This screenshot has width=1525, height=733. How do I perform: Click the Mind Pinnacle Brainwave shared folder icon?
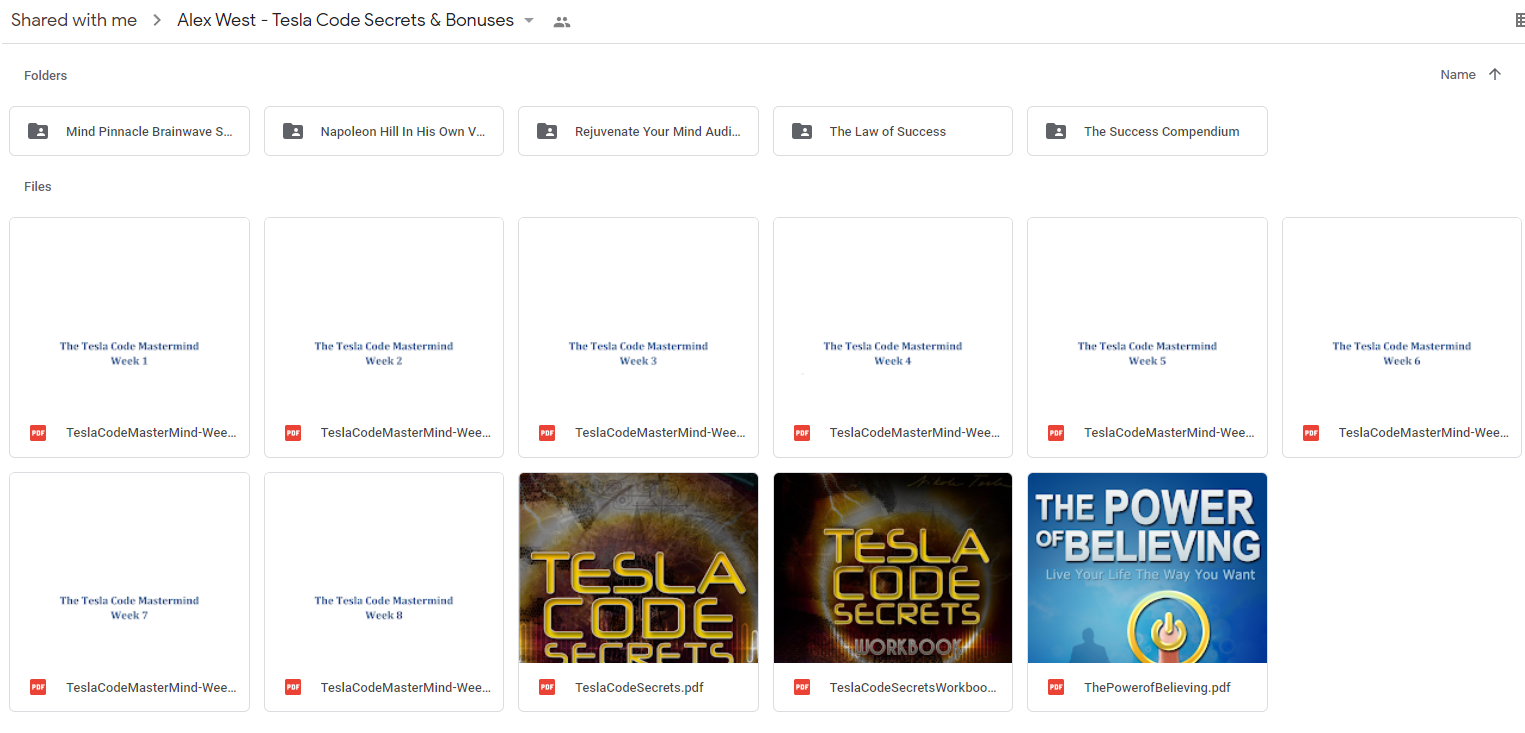[x=38, y=131]
